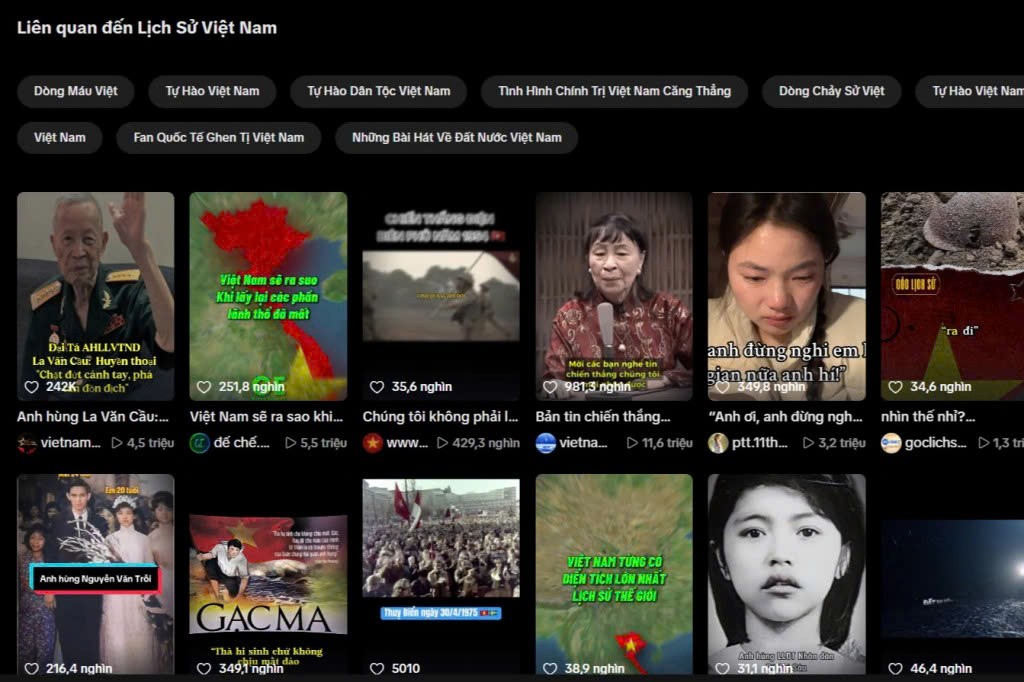Click the play icon beside 4,5 triệu
1024x682 pixels.
117,443
